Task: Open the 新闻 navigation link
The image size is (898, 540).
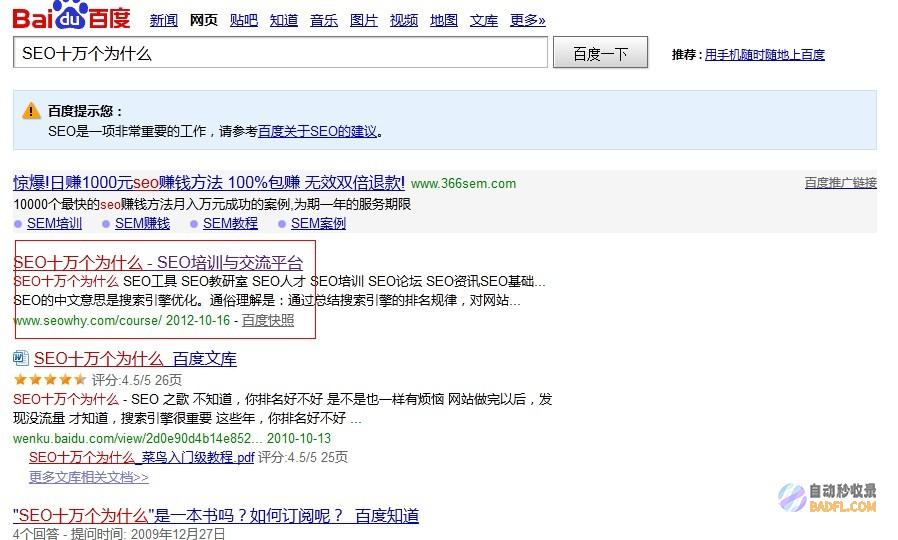Action: coord(164,20)
